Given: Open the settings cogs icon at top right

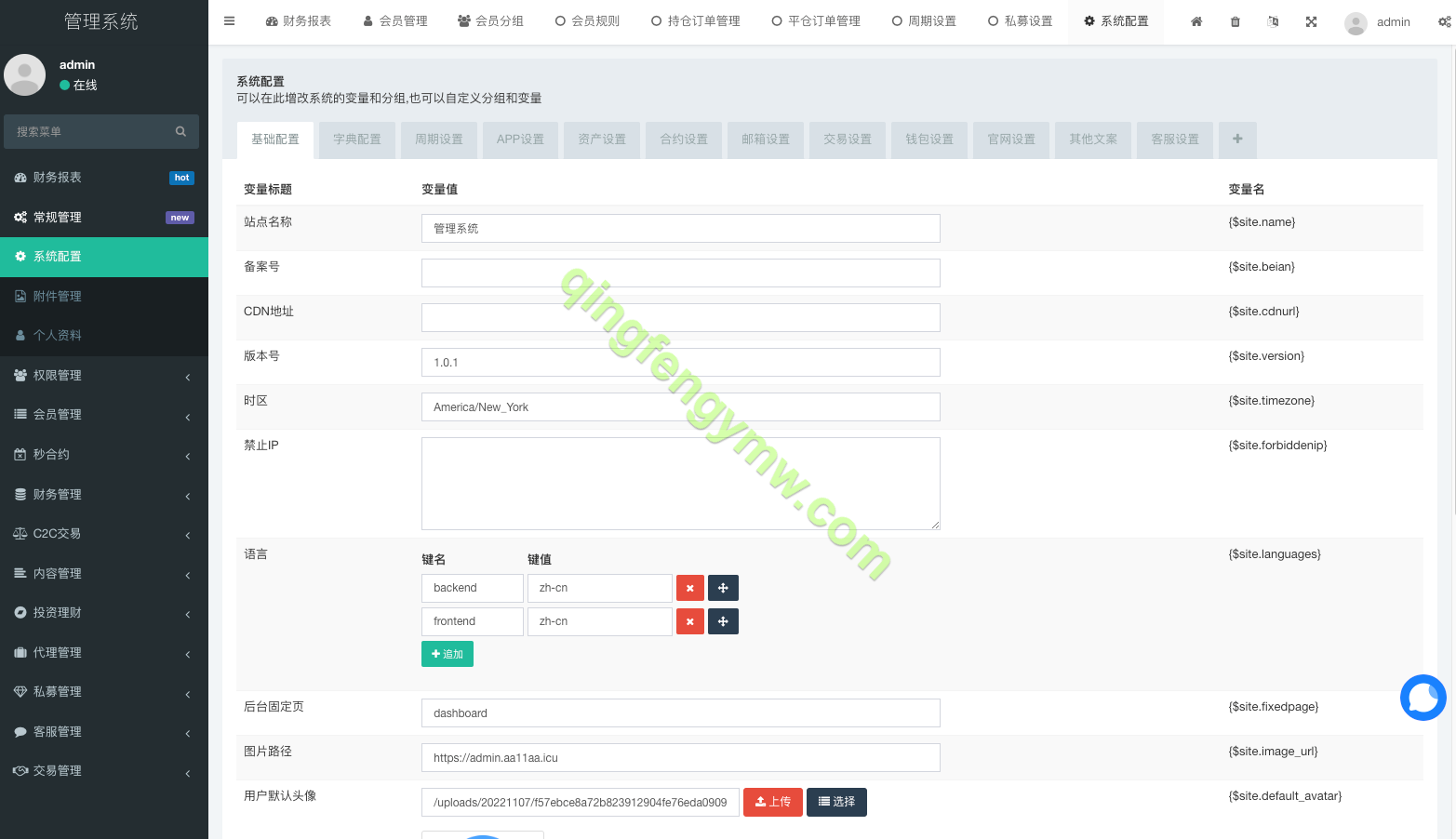Looking at the screenshot, I should tap(1445, 21).
